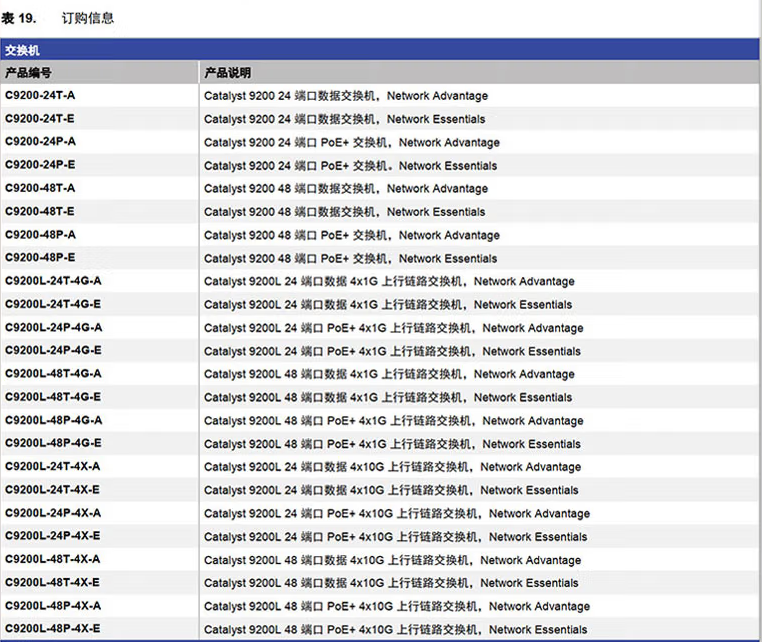Select product number C9200-48T-A
The height and width of the screenshot is (642, 762).
40,188
